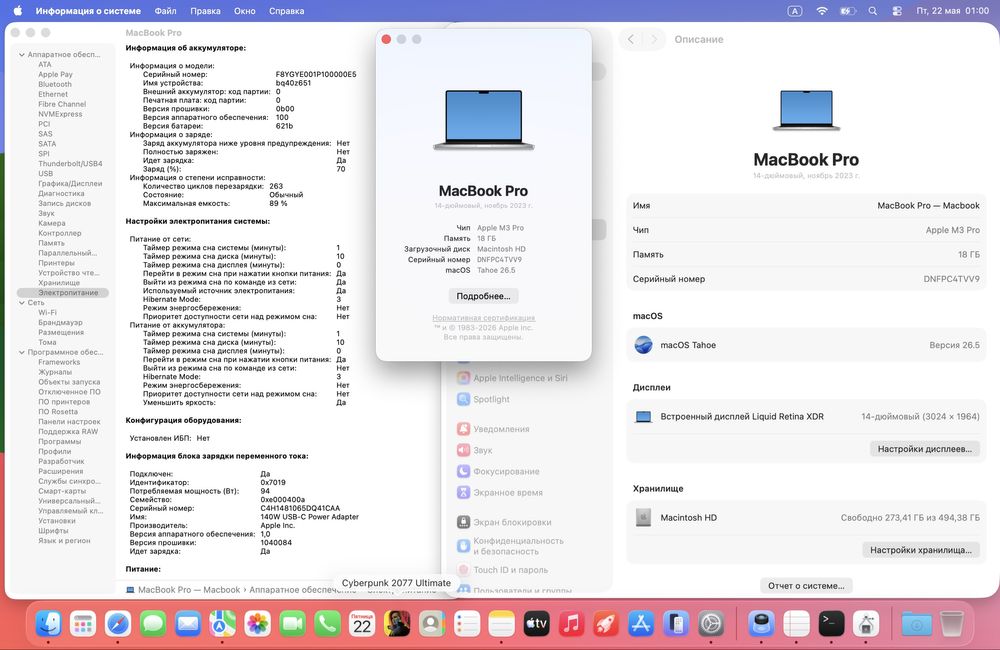Screen dimensions: 1000x650
Task: Open Control Center from the menu bar
Action: click(897, 11)
